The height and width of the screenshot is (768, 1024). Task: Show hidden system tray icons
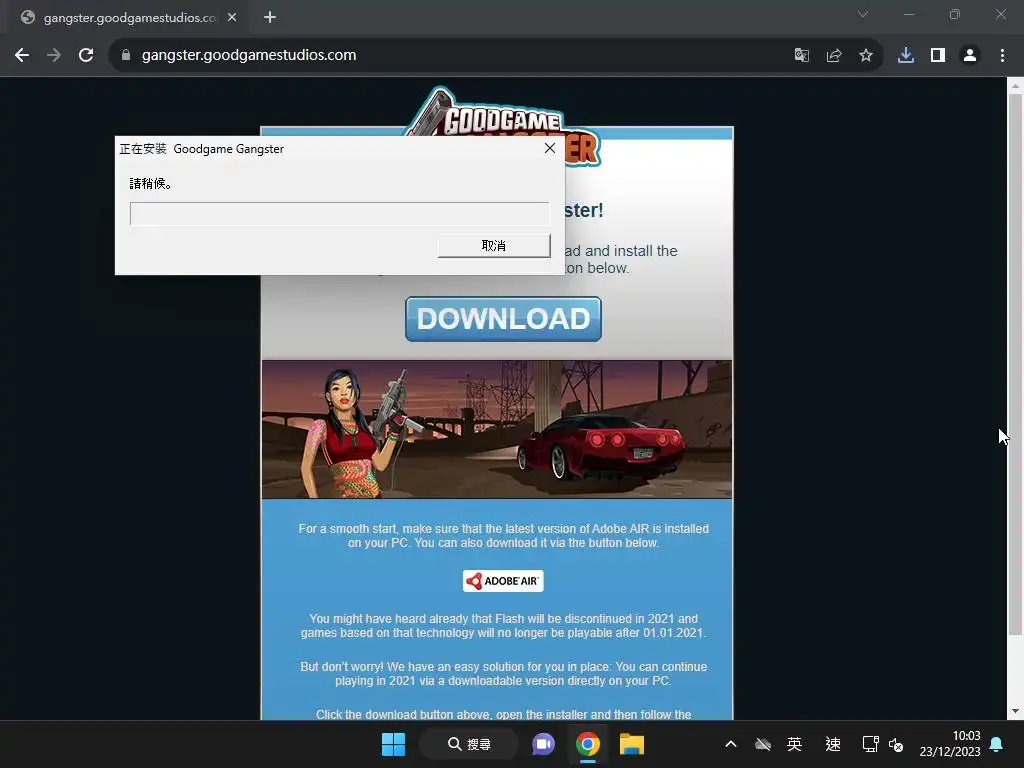point(731,744)
